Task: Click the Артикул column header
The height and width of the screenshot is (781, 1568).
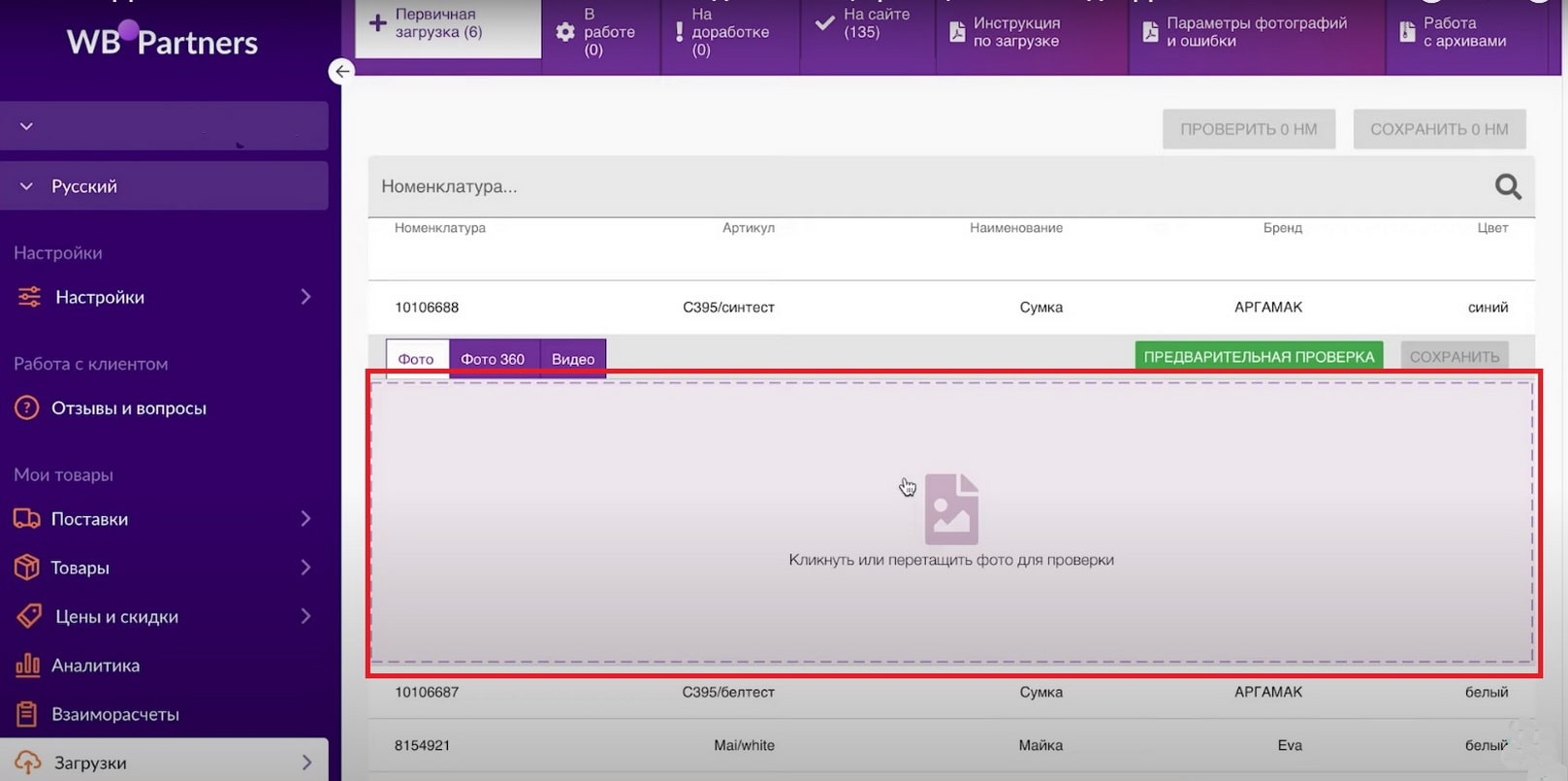Action: pos(749,228)
